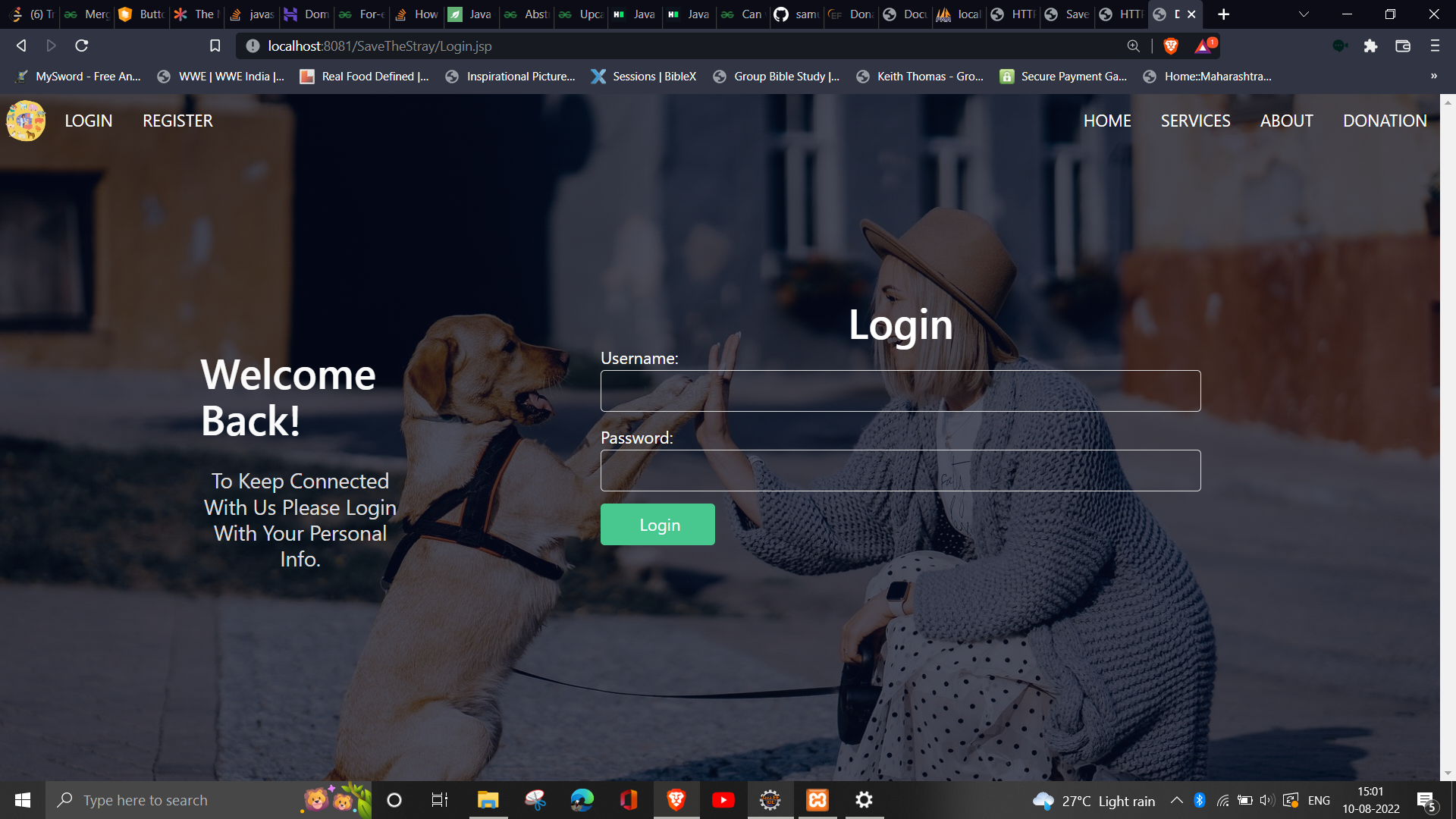
Task: Open YouTube app in taskbar
Action: 723,800
